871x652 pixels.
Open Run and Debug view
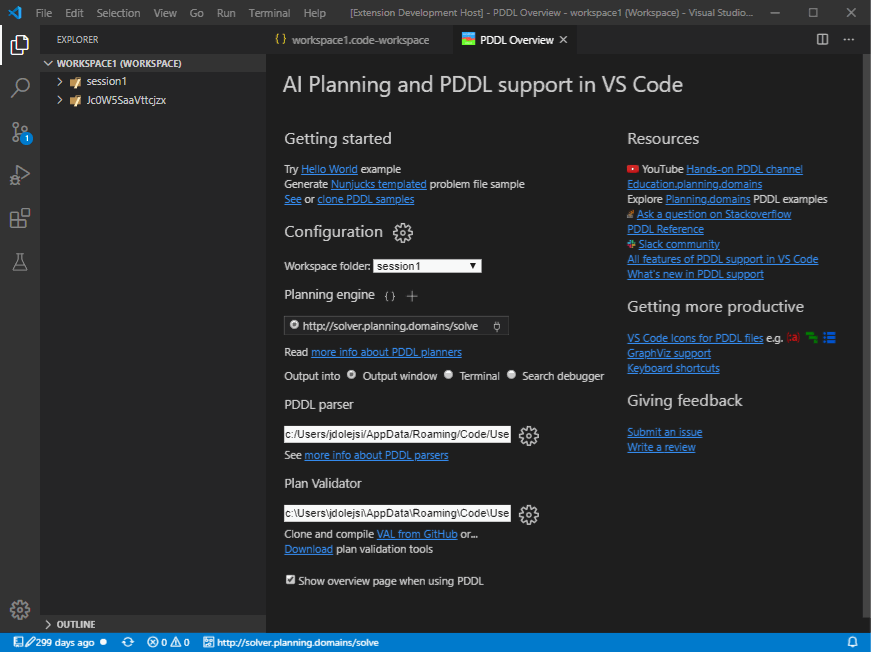click(x=20, y=175)
